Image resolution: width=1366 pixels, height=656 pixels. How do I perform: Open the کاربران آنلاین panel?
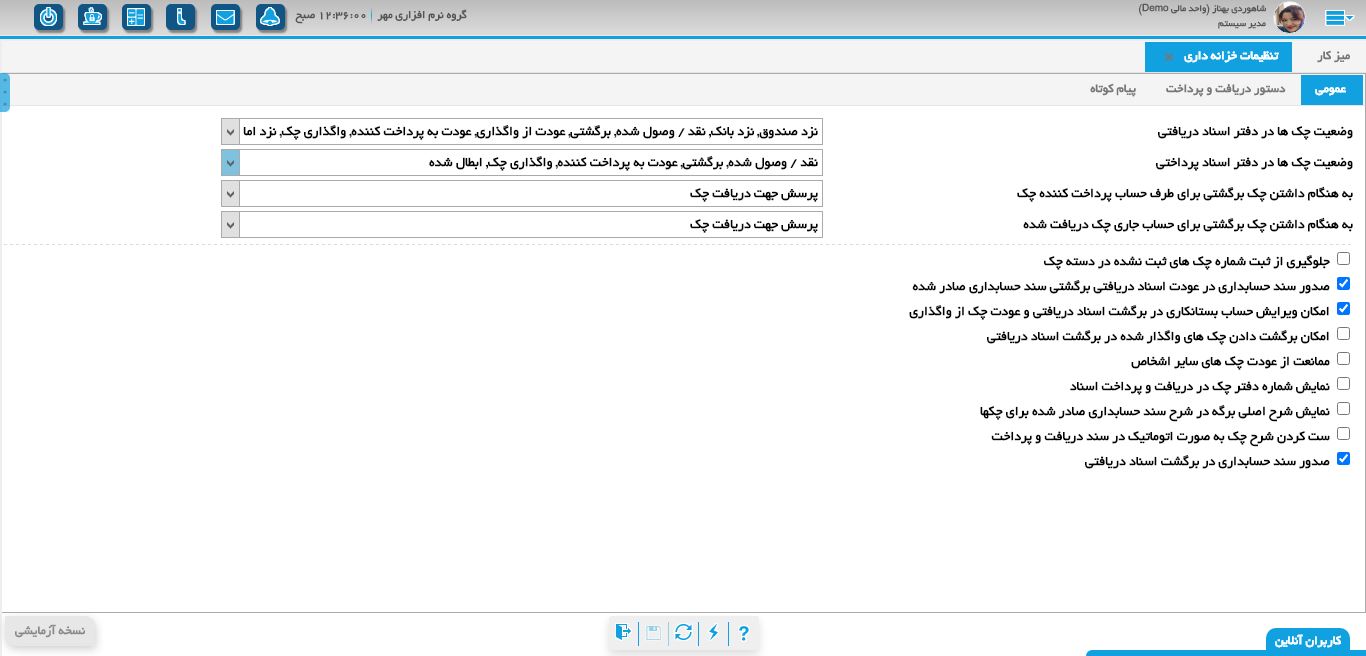tap(1308, 641)
